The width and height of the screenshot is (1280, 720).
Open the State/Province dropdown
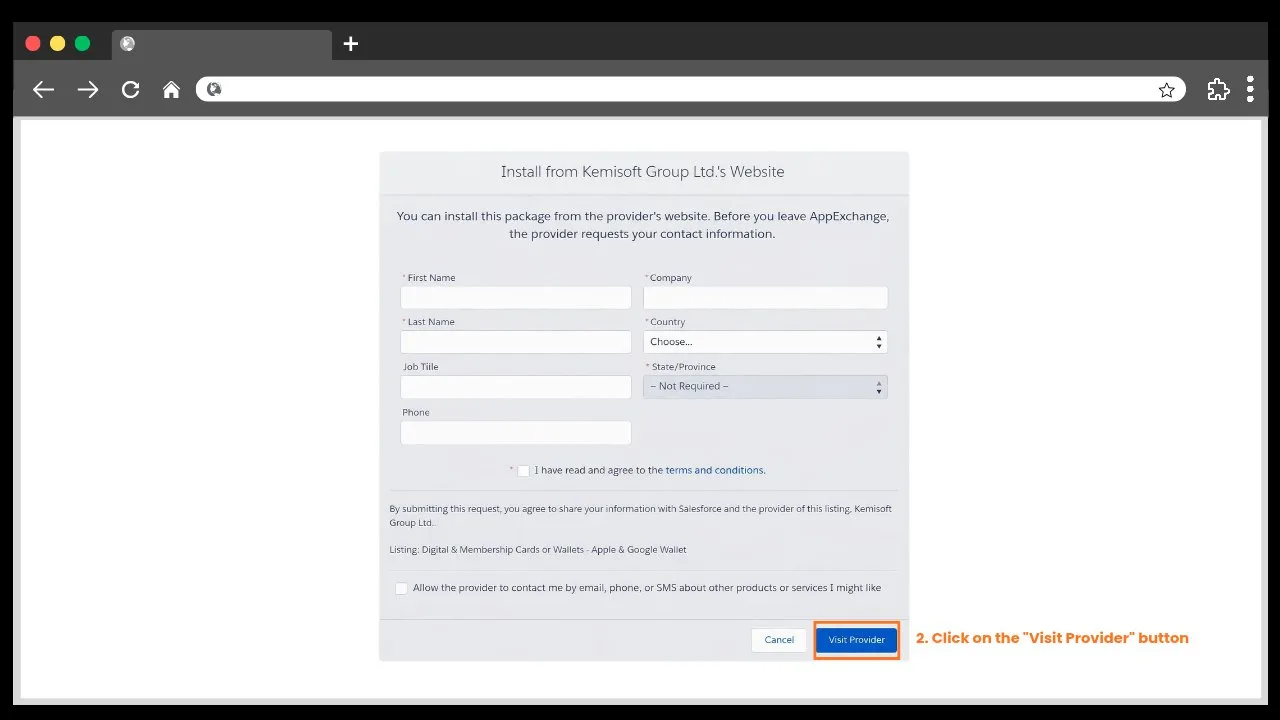click(765, 387)
